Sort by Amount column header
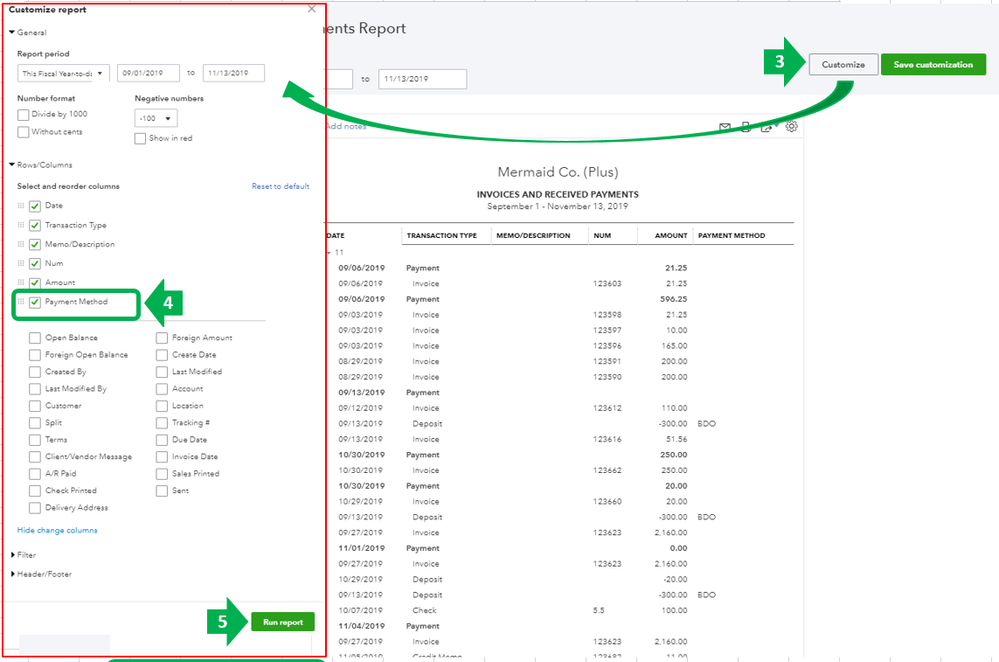The image size is (999, 662). [x=671, y=236]
